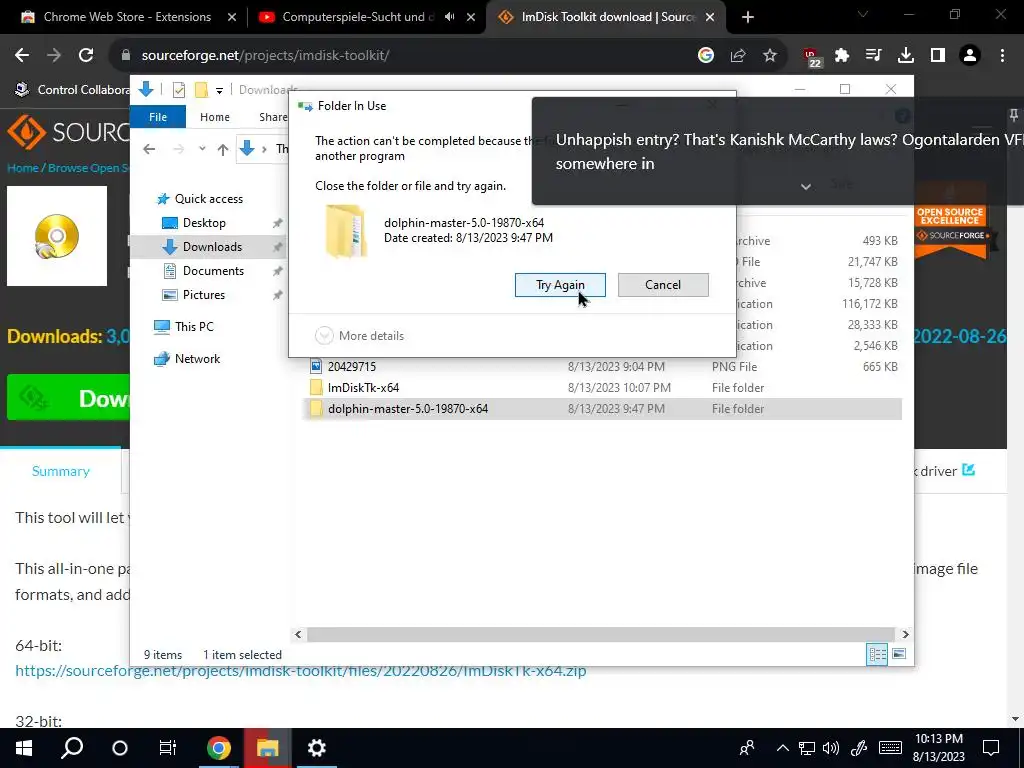Open the Home ribbon tab
1024x768 pixels.
coord(215,117)
